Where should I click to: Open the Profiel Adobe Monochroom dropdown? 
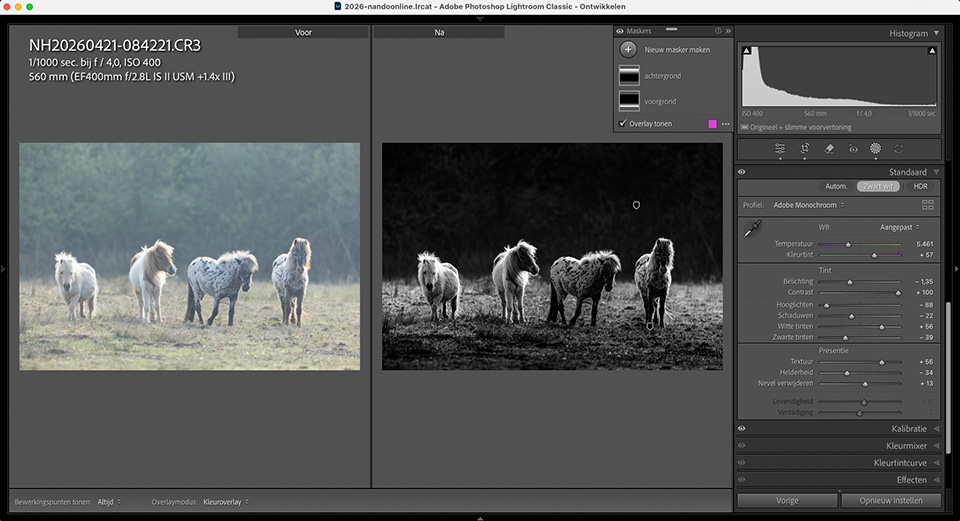pyautogui.click(x=808, y=205)
